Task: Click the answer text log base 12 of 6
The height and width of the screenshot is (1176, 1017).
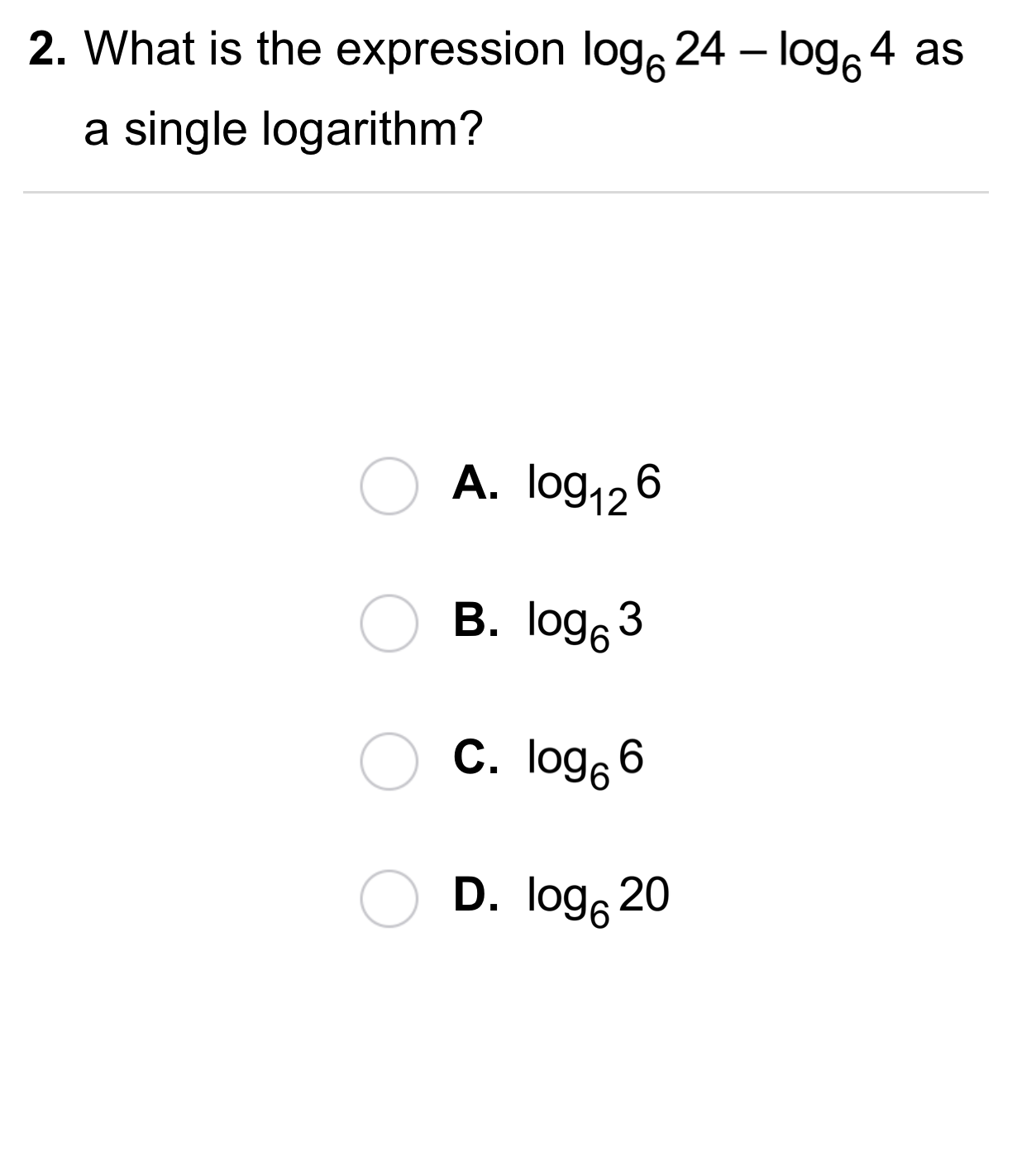Action: pyautogui.click(x=594, y=486)
